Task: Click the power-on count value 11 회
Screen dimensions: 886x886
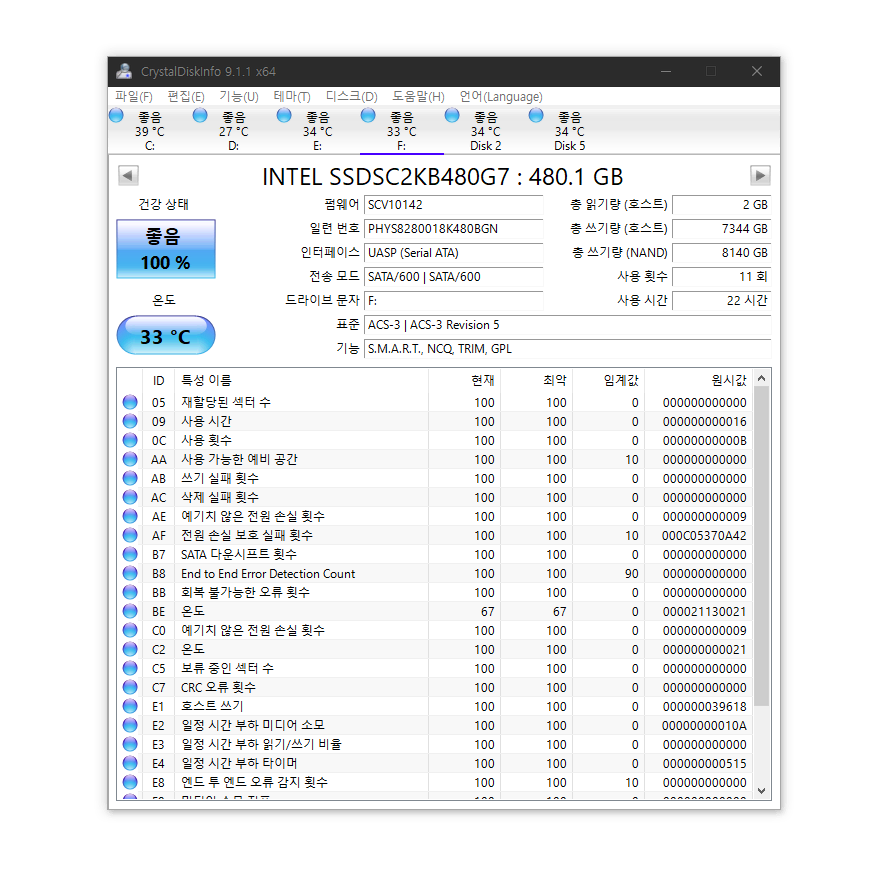Action: 722,277
